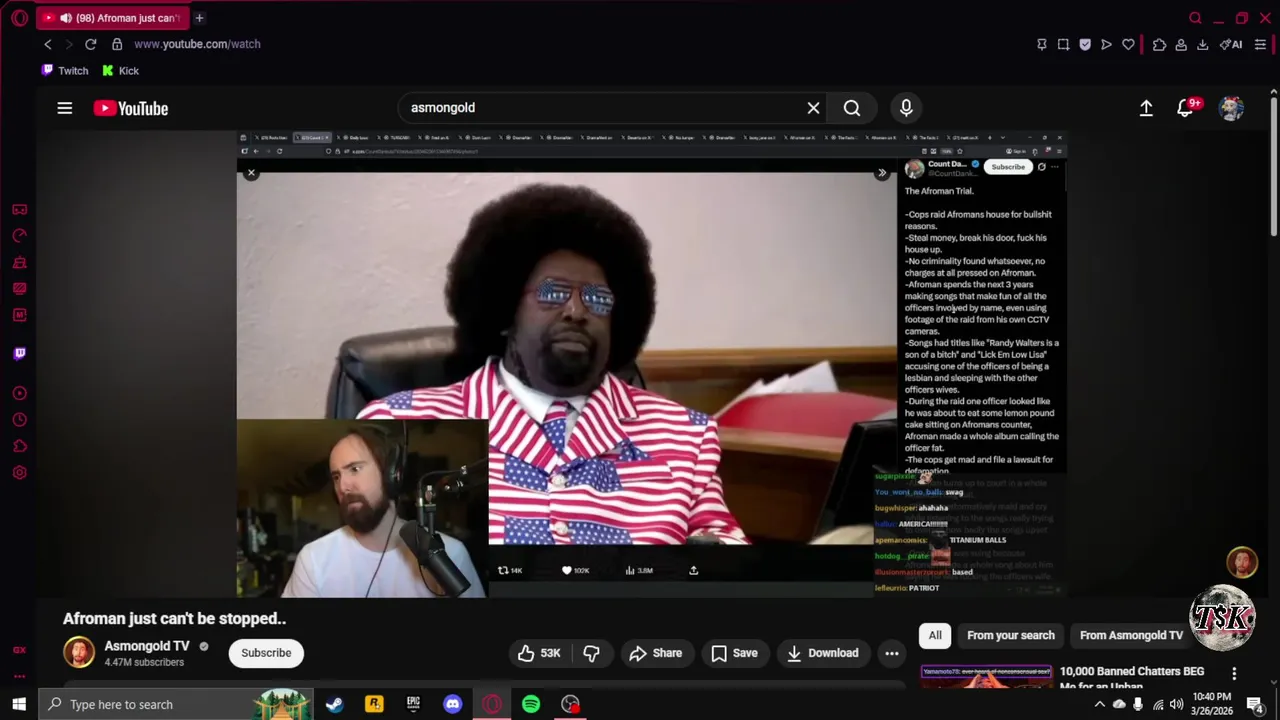Open the browser profile account icon
This screenshot has width=1280, height=720.
[x=1181, y=44]
